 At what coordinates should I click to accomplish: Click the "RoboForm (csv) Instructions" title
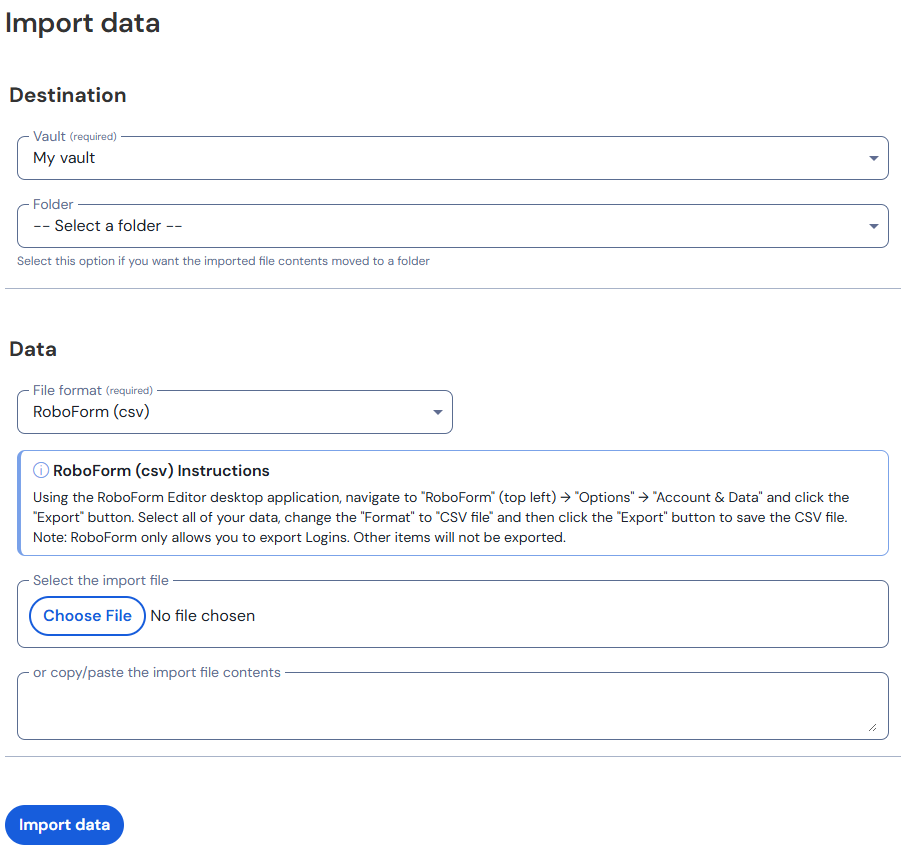(x=161, y=471)
